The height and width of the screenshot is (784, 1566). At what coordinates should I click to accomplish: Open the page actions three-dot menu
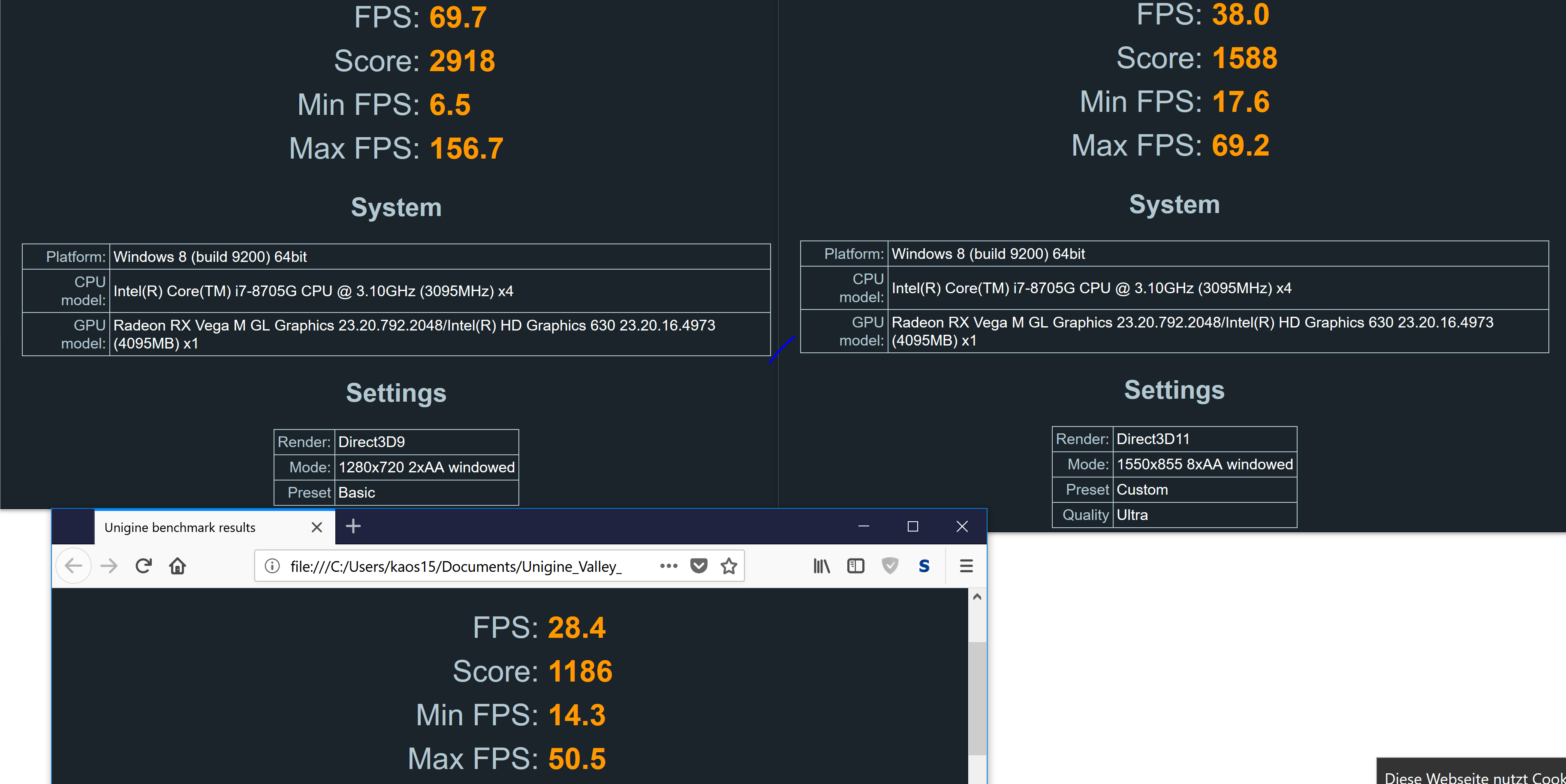(x=668, y=566)
